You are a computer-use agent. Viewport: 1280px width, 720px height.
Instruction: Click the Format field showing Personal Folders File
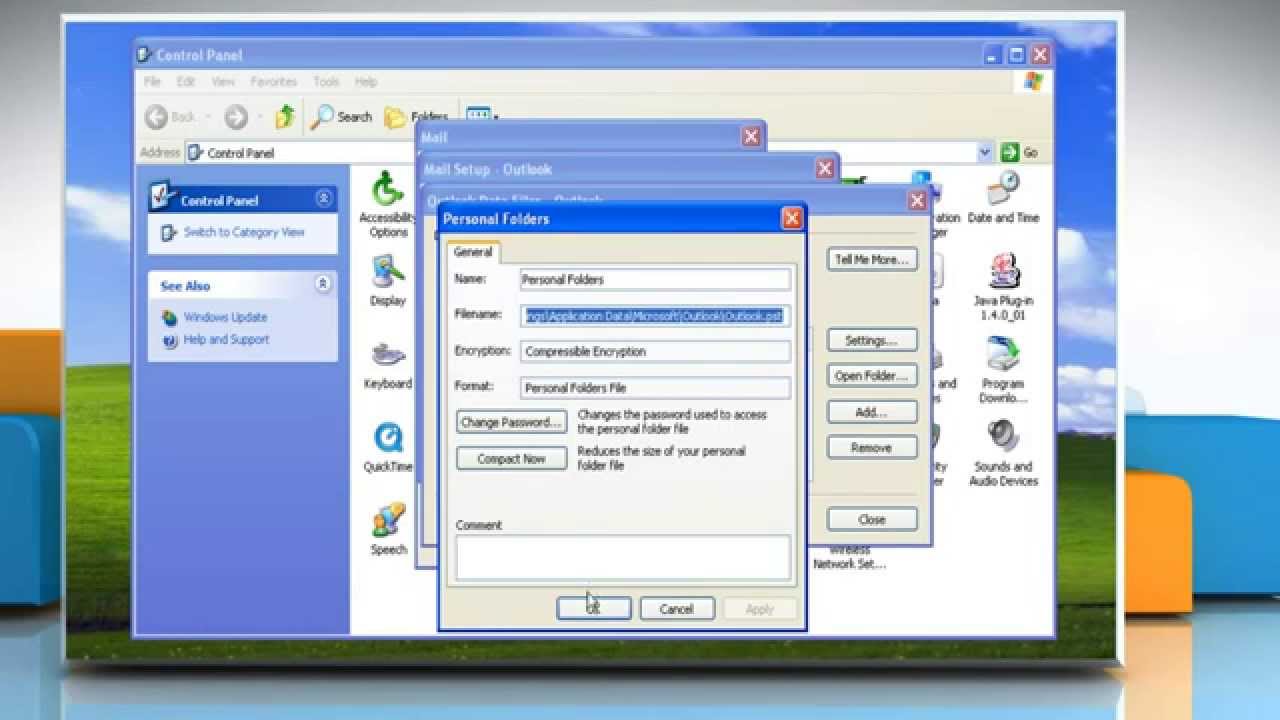[x=655, y=388]
